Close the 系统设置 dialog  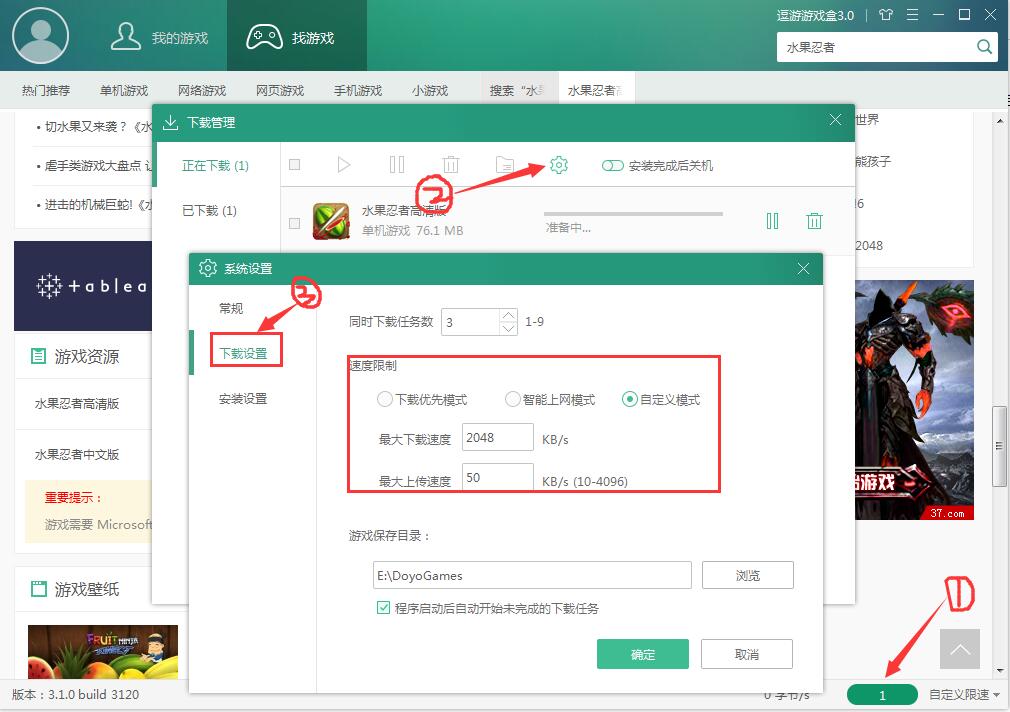point(803,269)
